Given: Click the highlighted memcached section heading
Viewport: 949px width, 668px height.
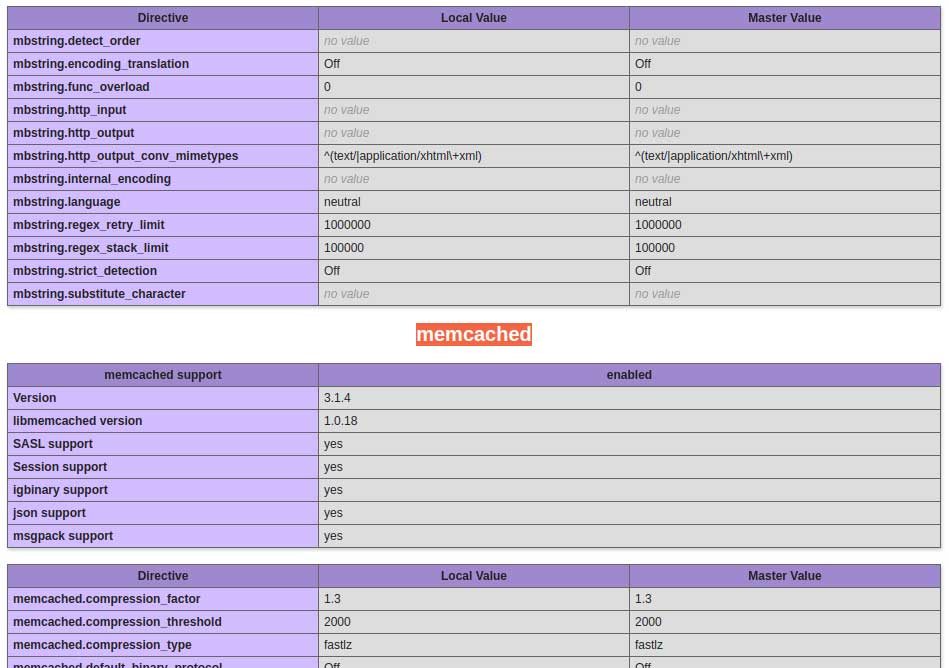Looking at the screenshot, I should coord(473,334).
